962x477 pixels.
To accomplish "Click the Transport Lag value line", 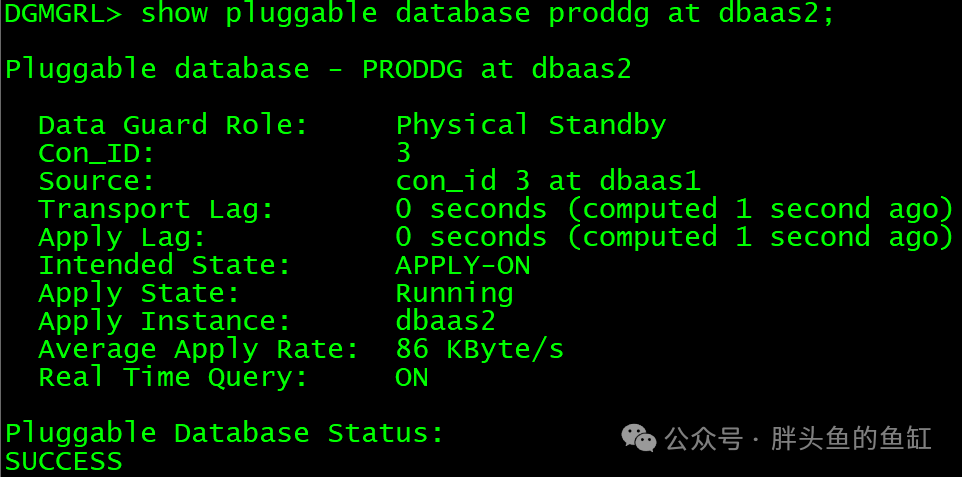I will (x=675, y=209).
